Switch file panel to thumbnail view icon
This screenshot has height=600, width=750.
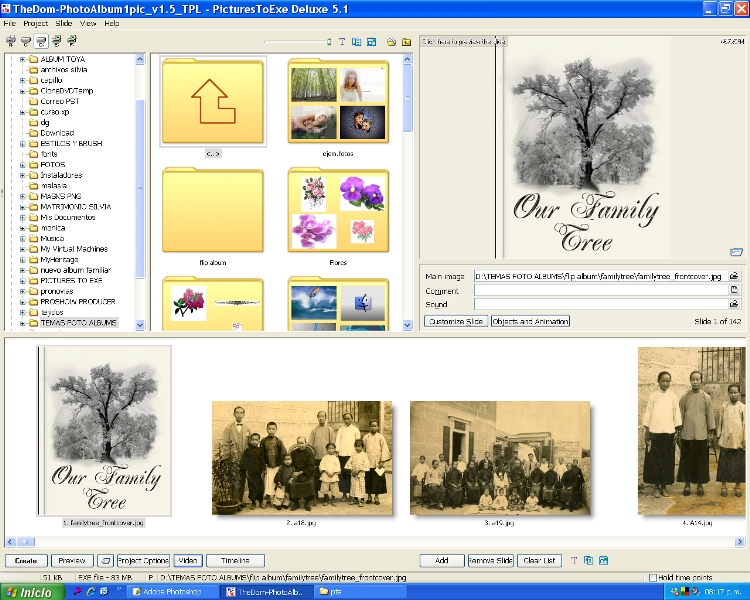(371, 42)
